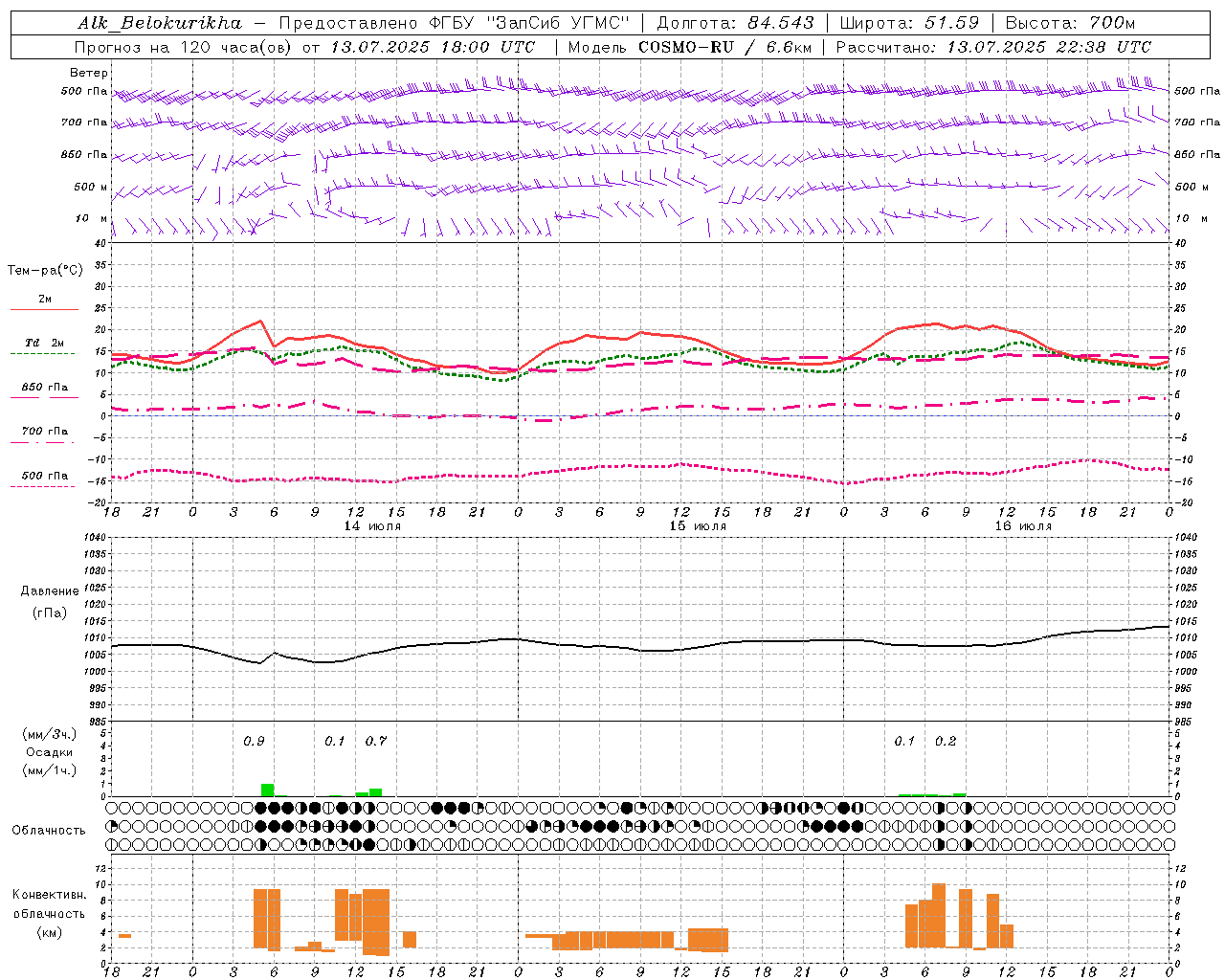Click the Осадки precipitation label
The image size is (1225, 980).
pos(50,752)
